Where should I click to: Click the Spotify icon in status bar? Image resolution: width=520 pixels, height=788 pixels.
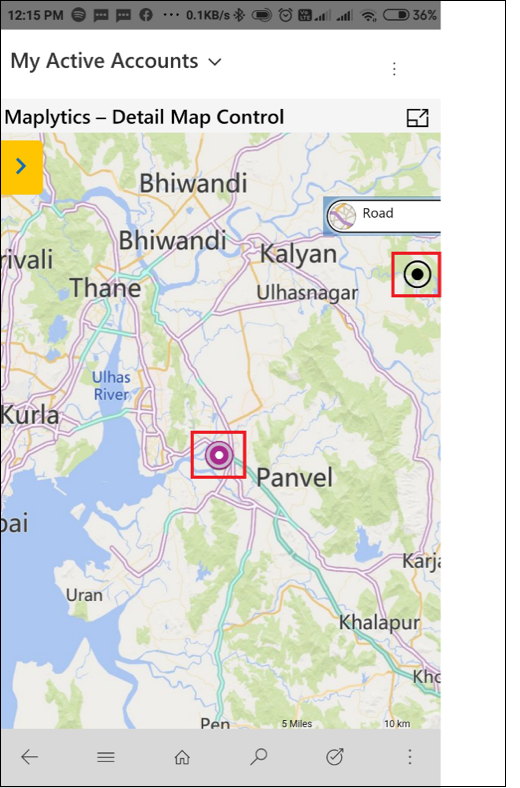pos(78,15)
